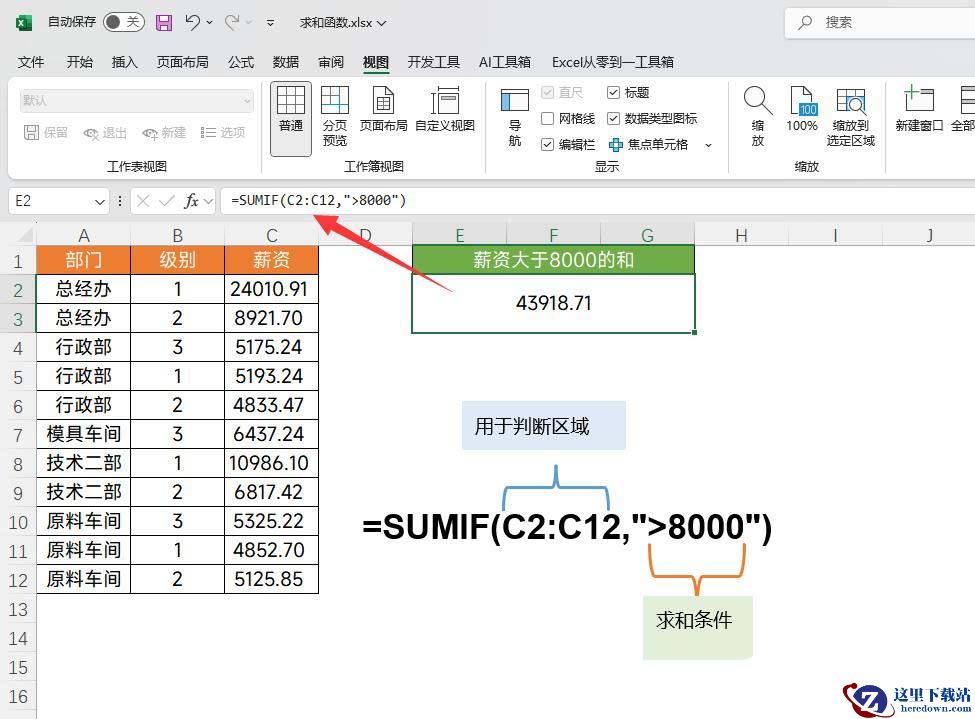Viewport: 975px width, 719px height.
Task: Set zoom to 100% icon
Action: pyautogui.click(x=802, y=101)
